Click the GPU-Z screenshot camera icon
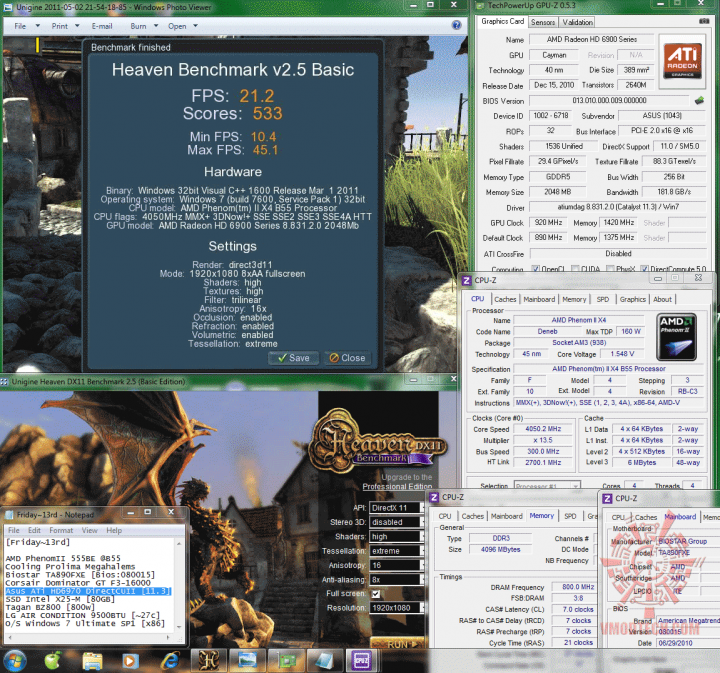Screen dimensions: 720x673 (x=703, y=21)
